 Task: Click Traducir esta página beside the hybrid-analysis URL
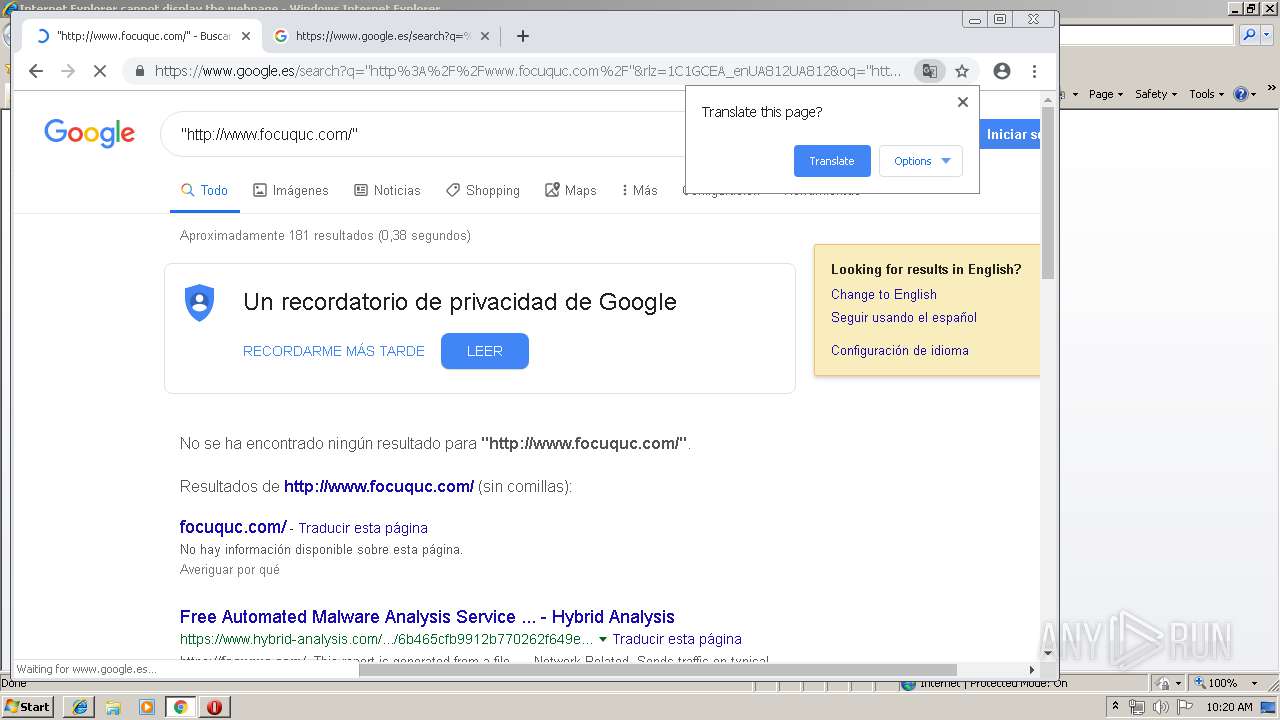pyautogui.click(x=677, y=639)
